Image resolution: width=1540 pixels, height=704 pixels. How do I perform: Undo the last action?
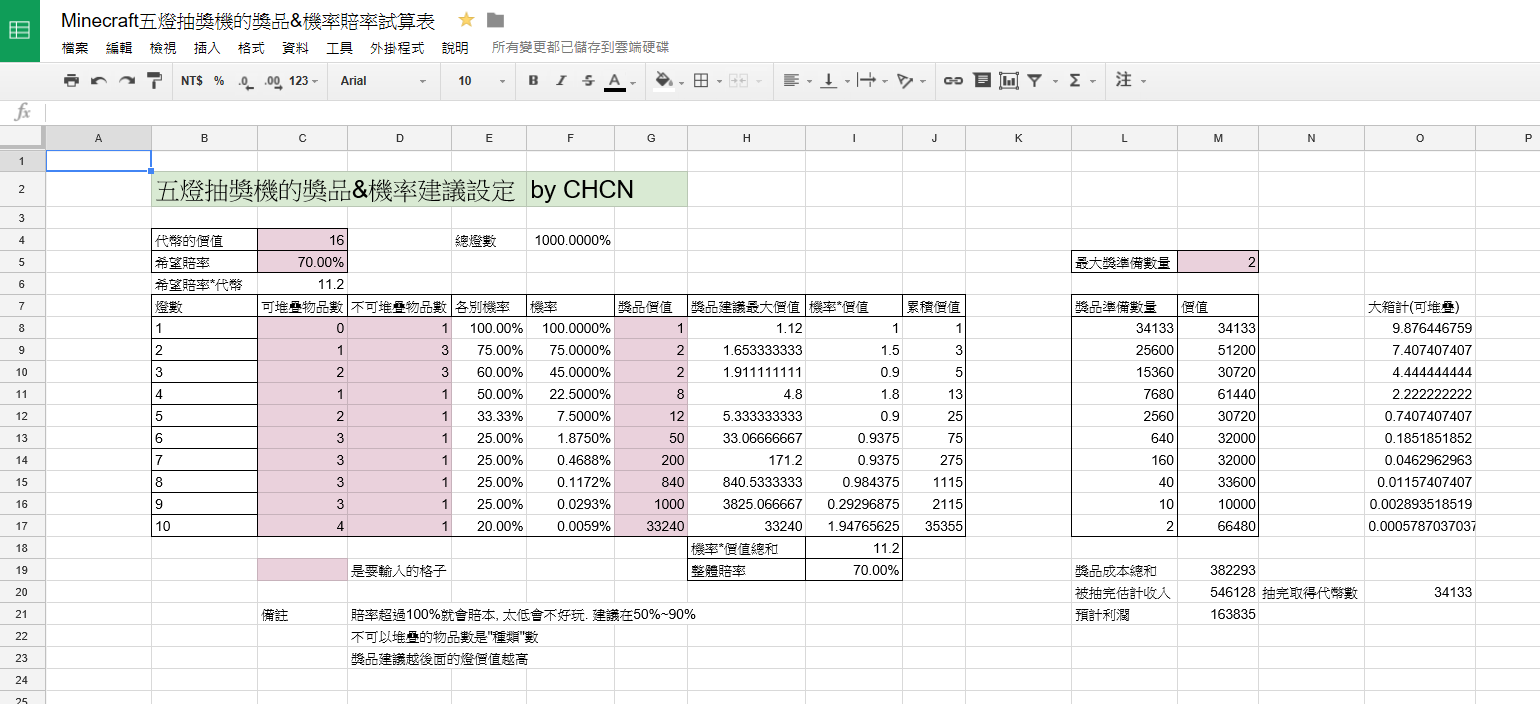click(98, 81)
